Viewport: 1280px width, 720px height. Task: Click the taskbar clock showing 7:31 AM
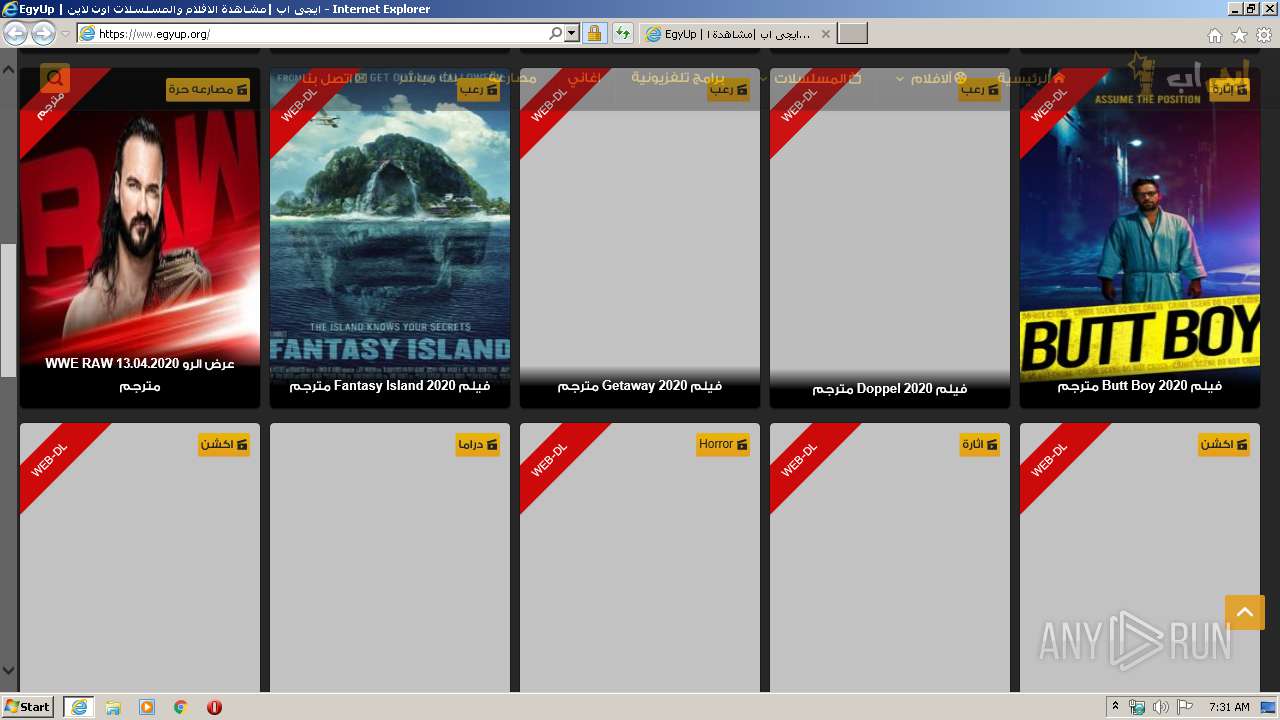click(1229, 707)
